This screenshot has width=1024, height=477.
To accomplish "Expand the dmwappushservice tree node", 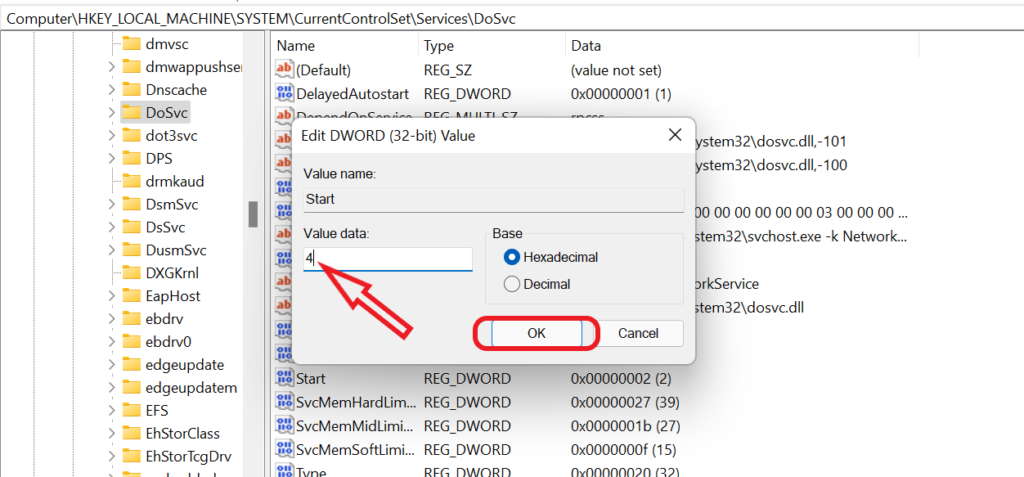I will point(111,67).
